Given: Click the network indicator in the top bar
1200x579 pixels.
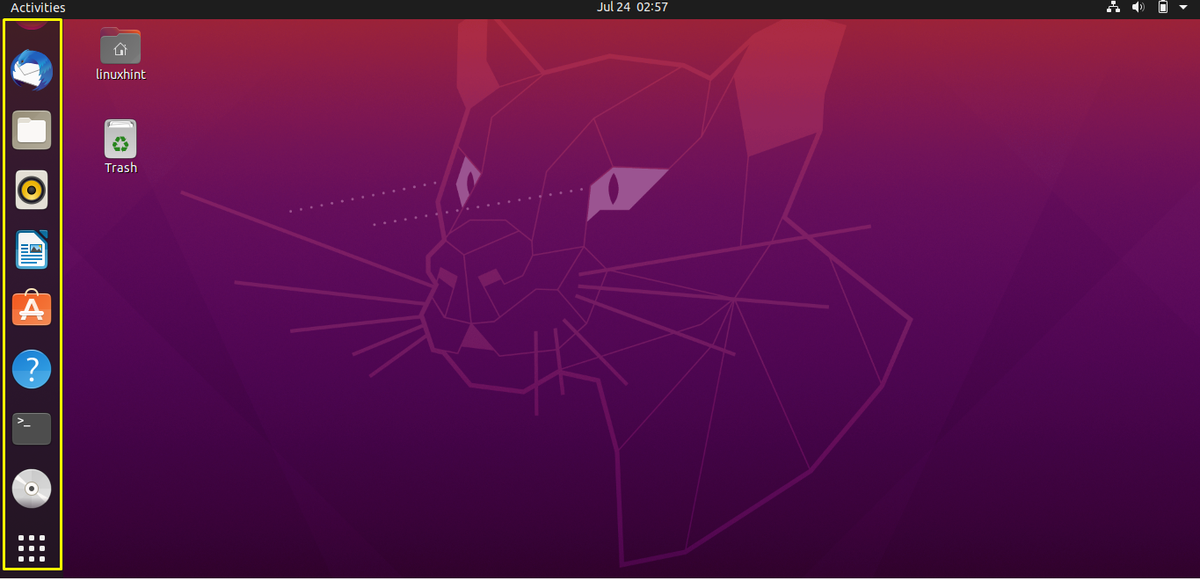Looking at the screenshot, I should click(x=1113, y=7).
